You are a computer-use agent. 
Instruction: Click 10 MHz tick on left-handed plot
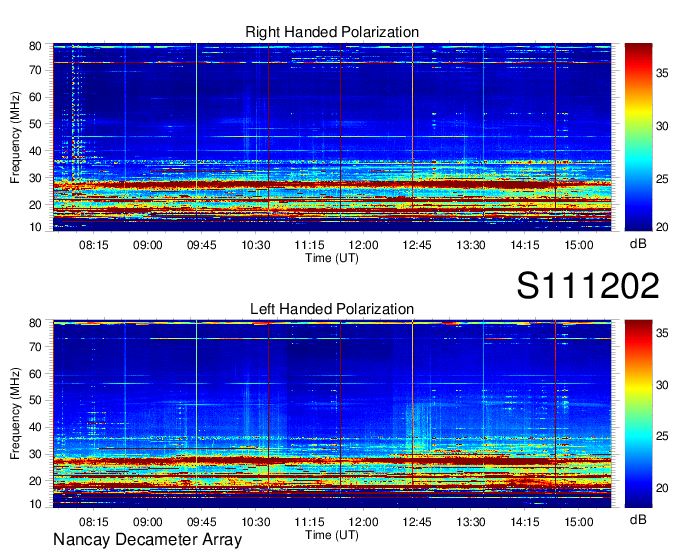tap(35, 504)
